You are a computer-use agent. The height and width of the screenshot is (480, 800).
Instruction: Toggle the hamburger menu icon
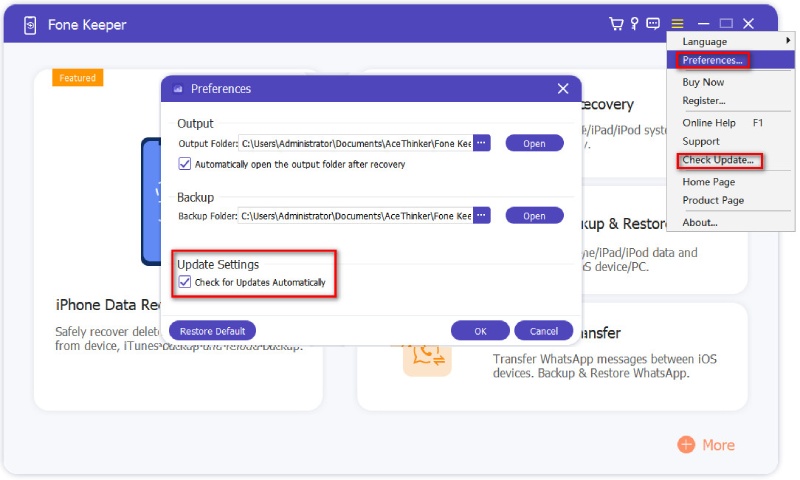point(677,23)
